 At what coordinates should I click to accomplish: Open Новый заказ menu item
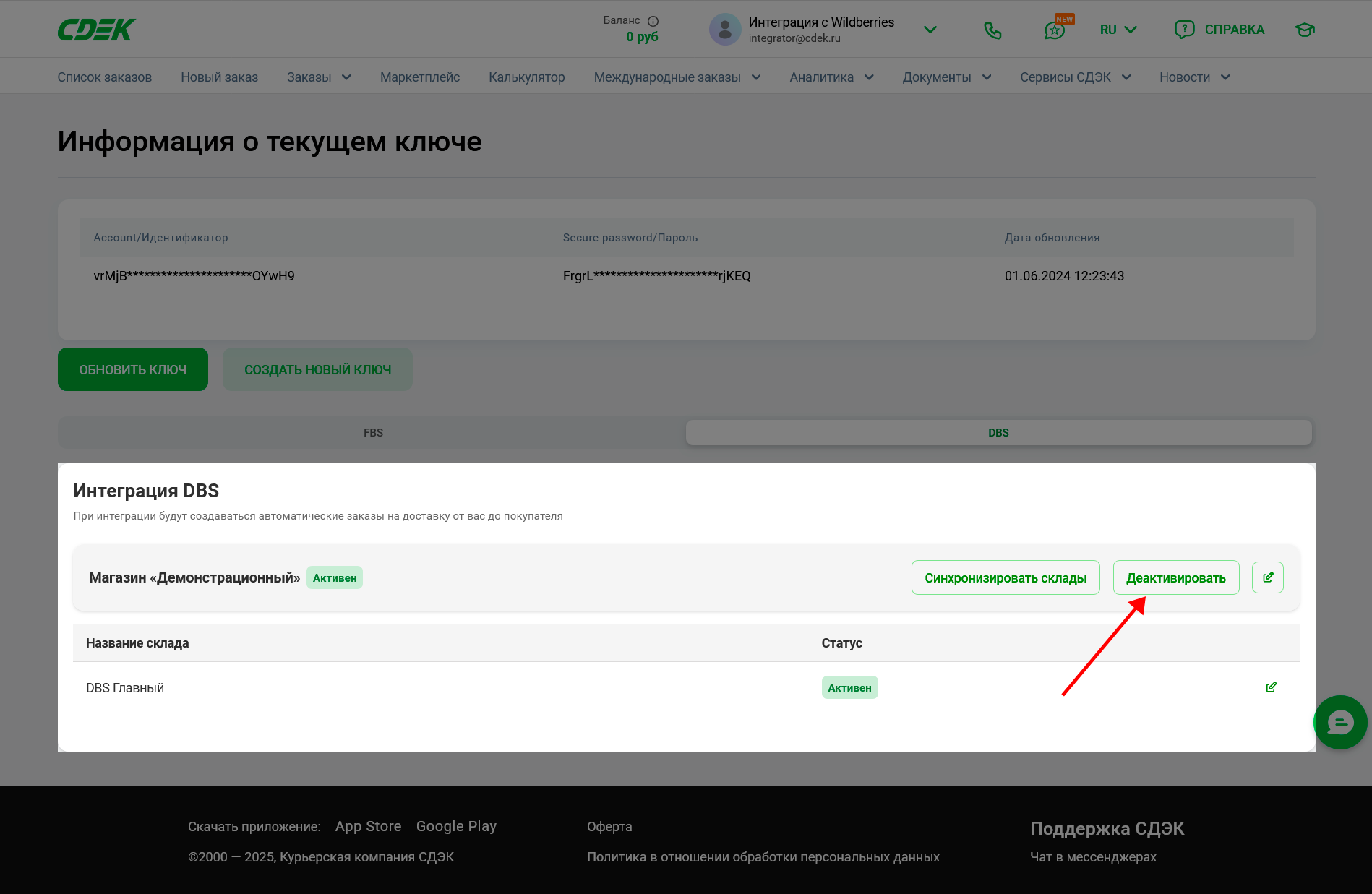tap(219, 77)
